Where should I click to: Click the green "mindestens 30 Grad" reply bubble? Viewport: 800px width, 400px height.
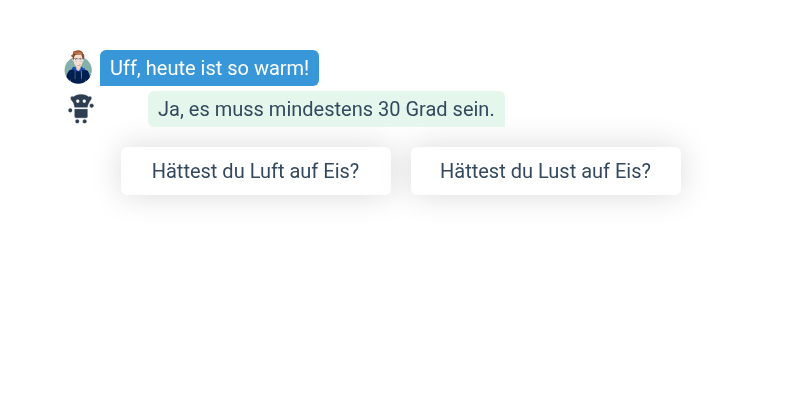326,109
